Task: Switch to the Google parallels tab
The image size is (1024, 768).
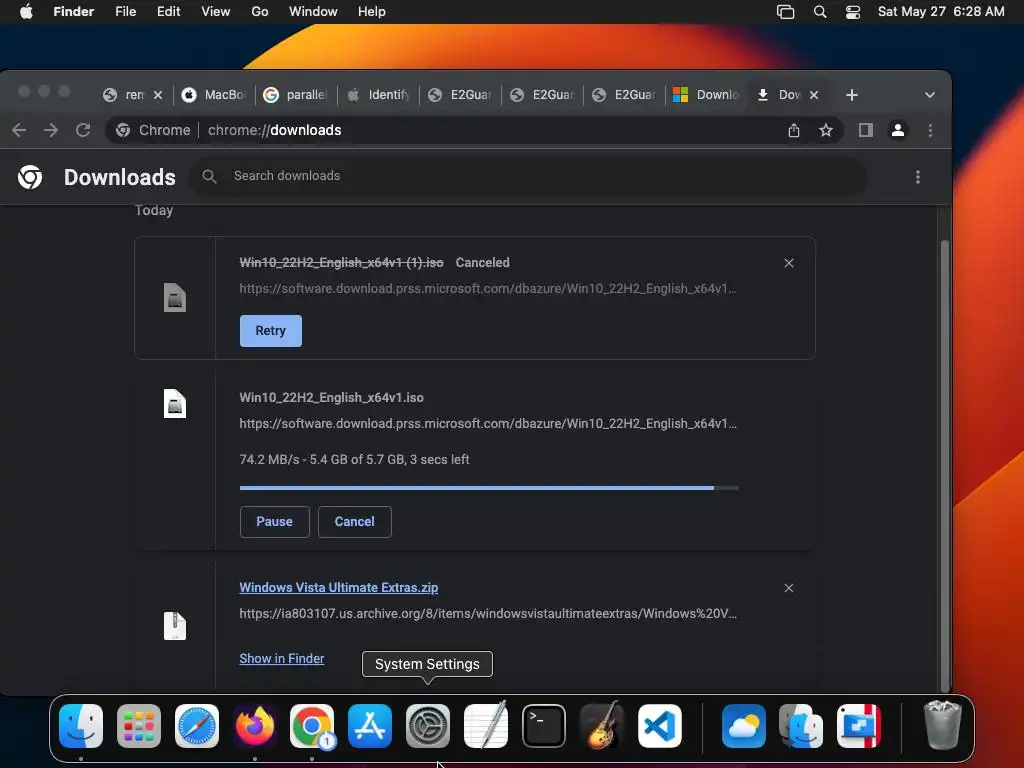Action: pyautogui.click(x=296, y=95)
